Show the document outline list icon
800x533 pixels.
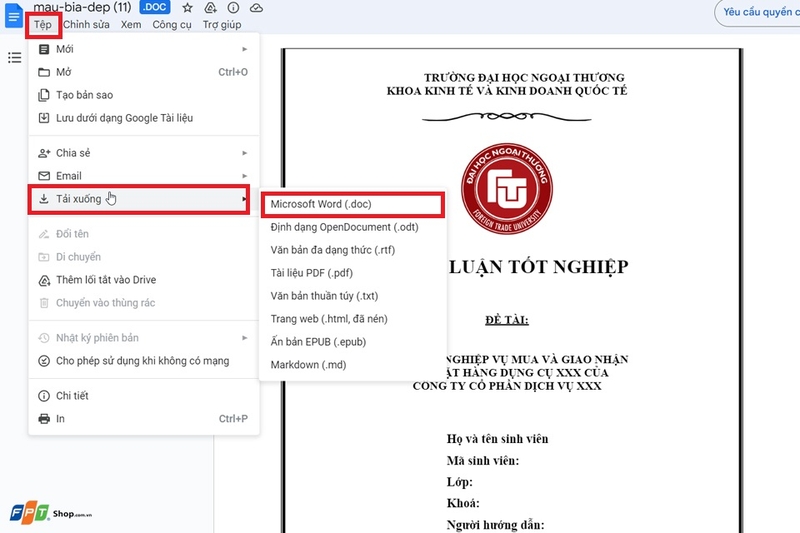(x=15, y=58)
